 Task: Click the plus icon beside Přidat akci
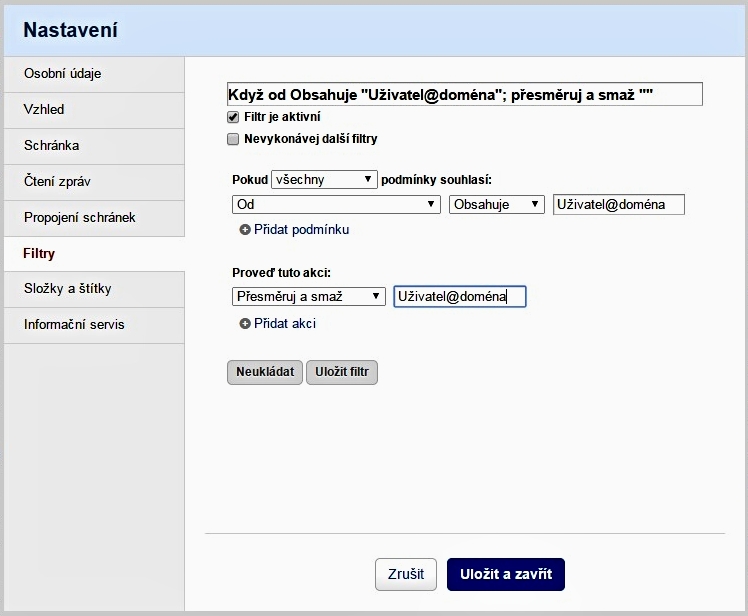point(244,324)
